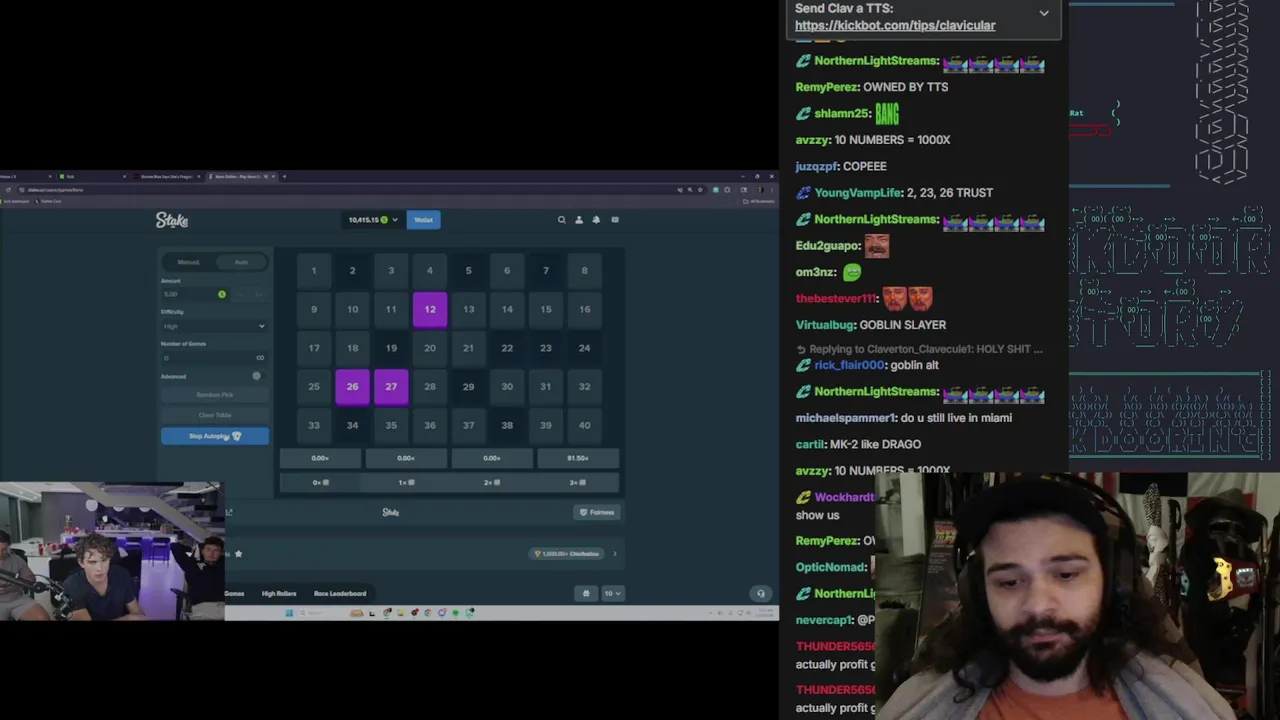Open the notifications bell in Stake header

click(x=596, y=220)
